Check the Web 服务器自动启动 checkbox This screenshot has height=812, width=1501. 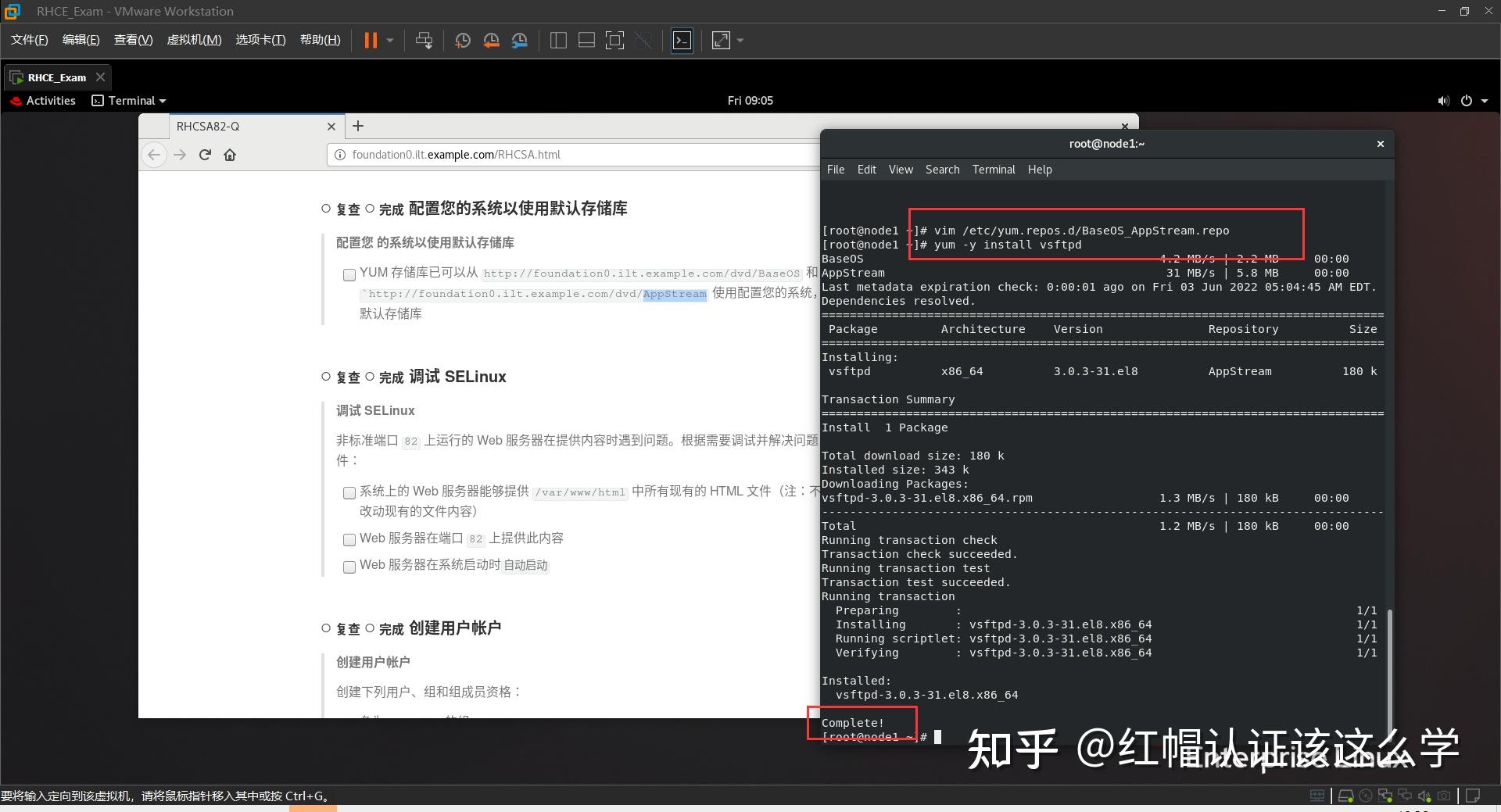[349, 567]
